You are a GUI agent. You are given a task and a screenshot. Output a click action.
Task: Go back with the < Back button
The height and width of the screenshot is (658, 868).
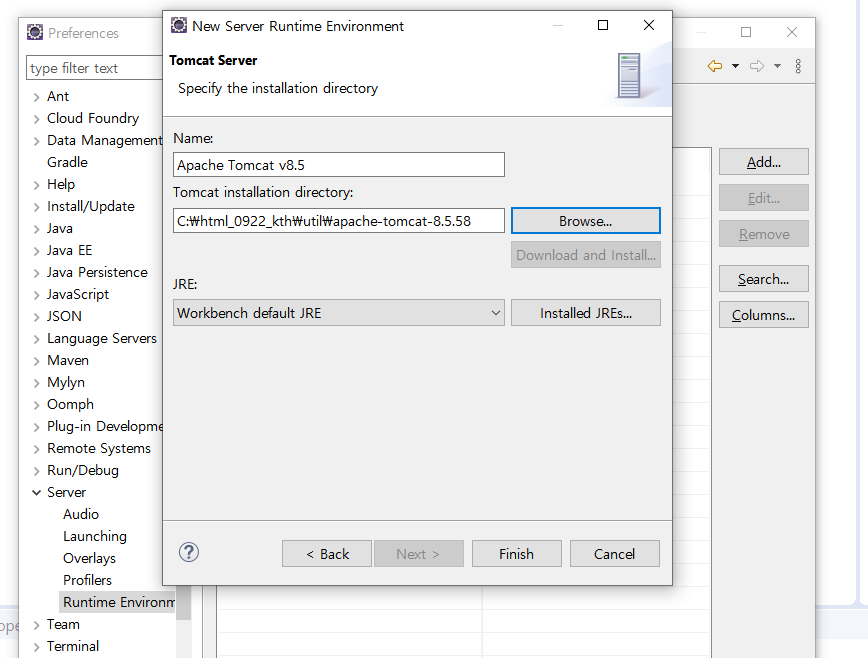(327, 554)
